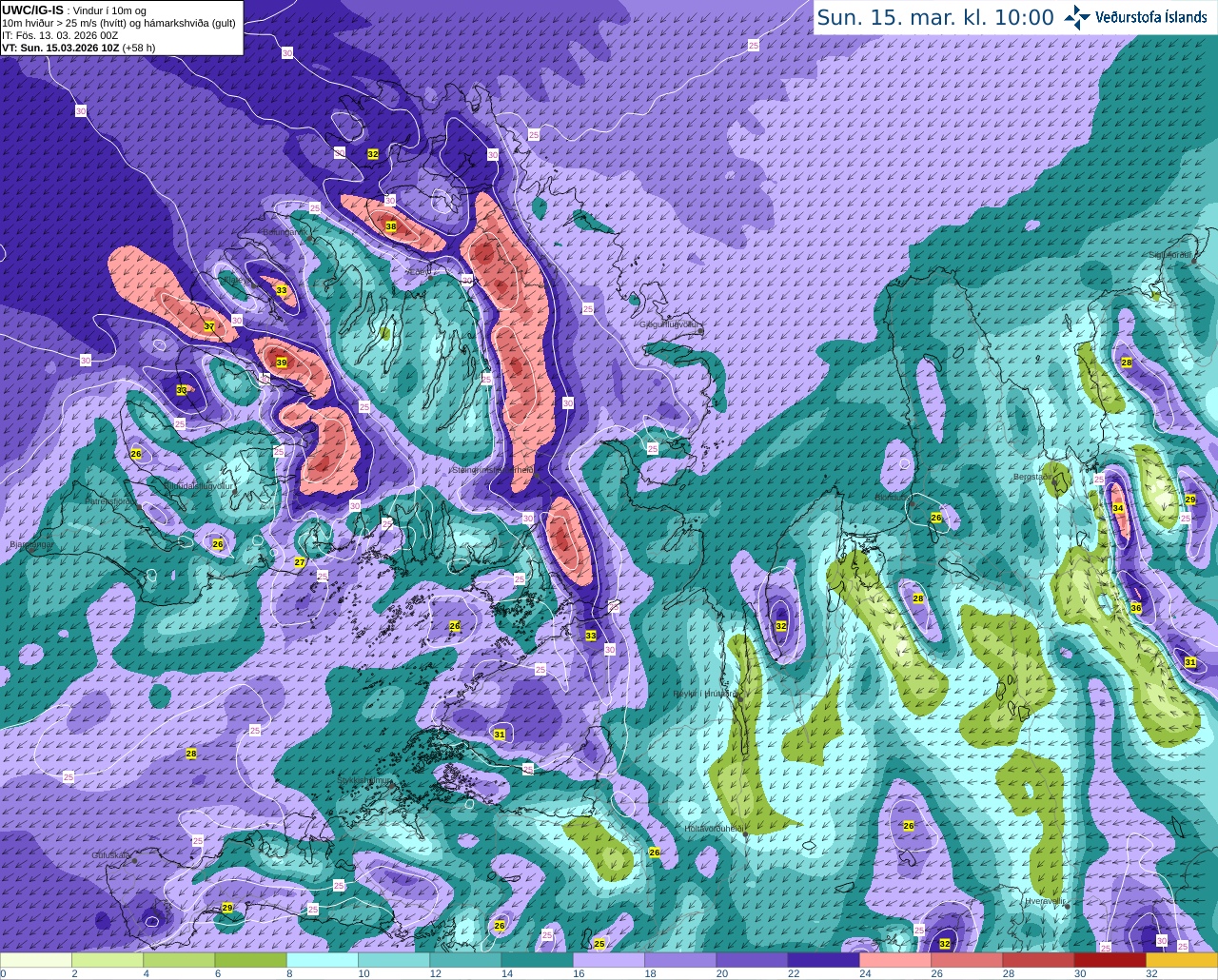Screen dimensions: 1218x980
Task: Click the Bíldudalsflugvöllur station label
Action: [x=198, y=485]
